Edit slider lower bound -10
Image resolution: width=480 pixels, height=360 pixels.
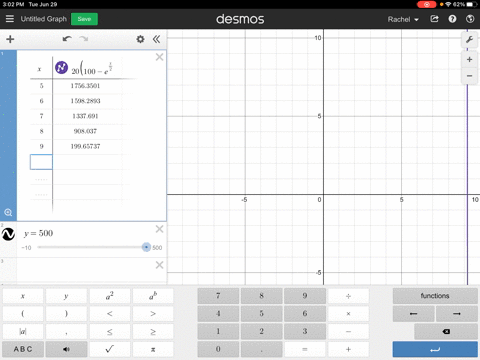(26, 248)
